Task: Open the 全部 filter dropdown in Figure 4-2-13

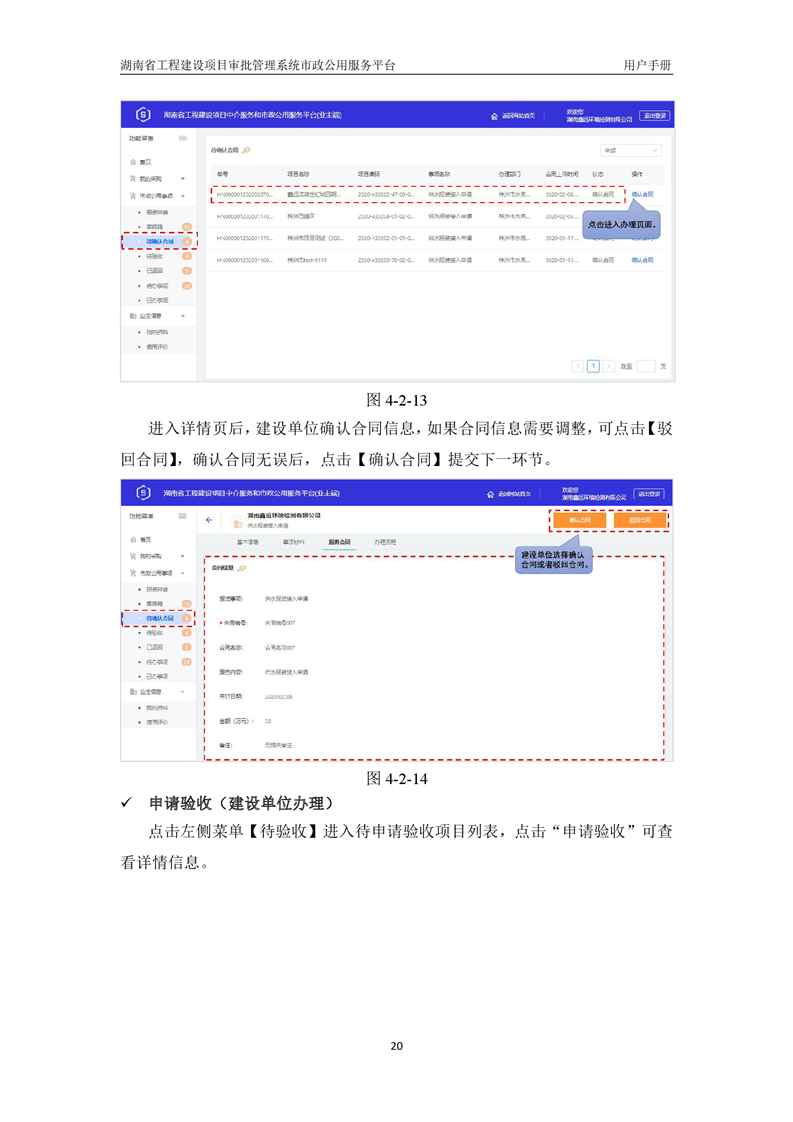Action: (631, 150)
